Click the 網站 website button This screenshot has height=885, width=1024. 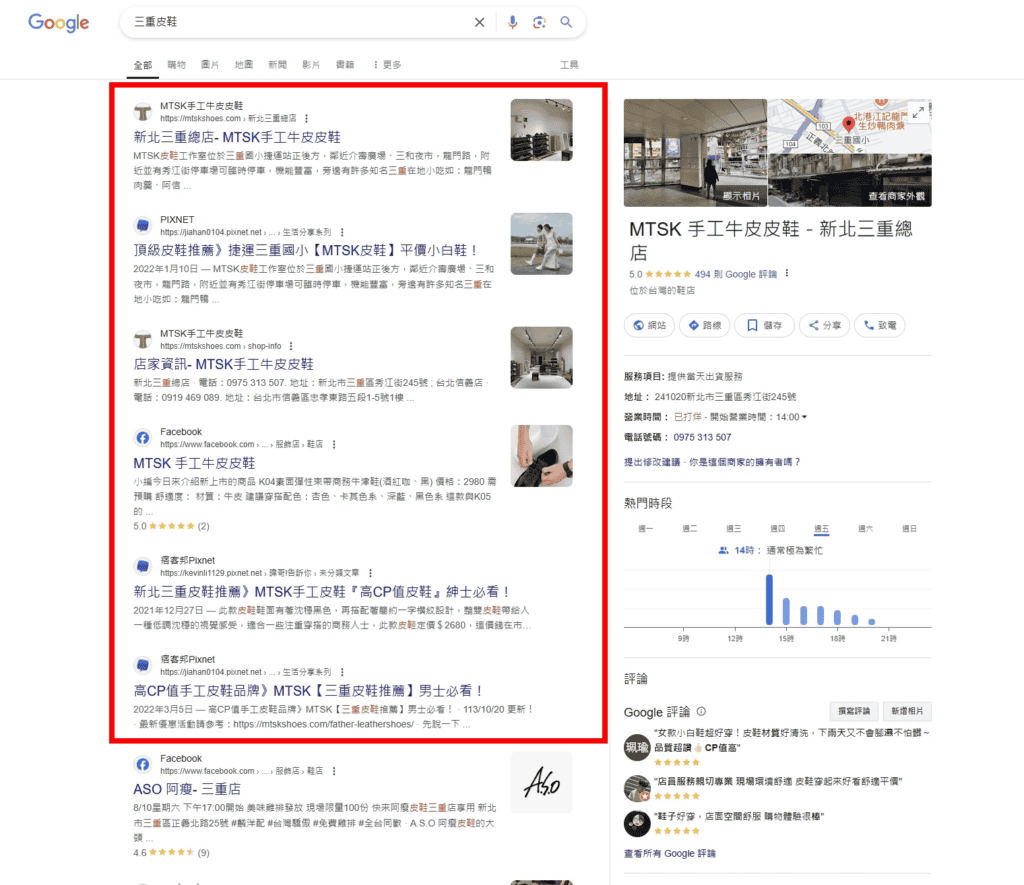[650, 325]
